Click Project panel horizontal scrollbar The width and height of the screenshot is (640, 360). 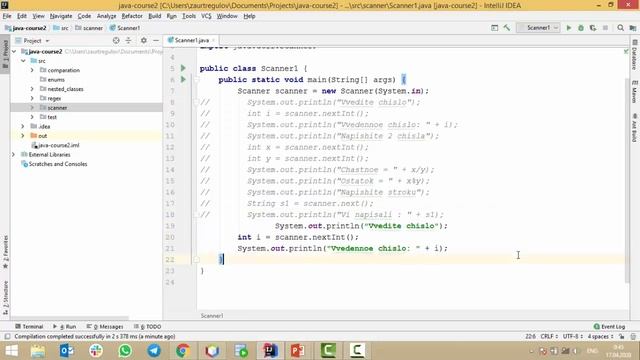pos(69,317)
